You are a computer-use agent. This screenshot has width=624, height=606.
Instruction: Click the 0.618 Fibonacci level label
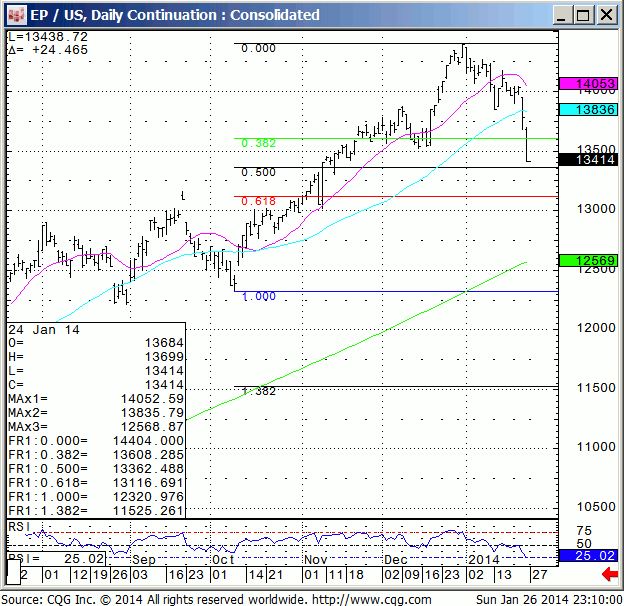pos(258,201)
